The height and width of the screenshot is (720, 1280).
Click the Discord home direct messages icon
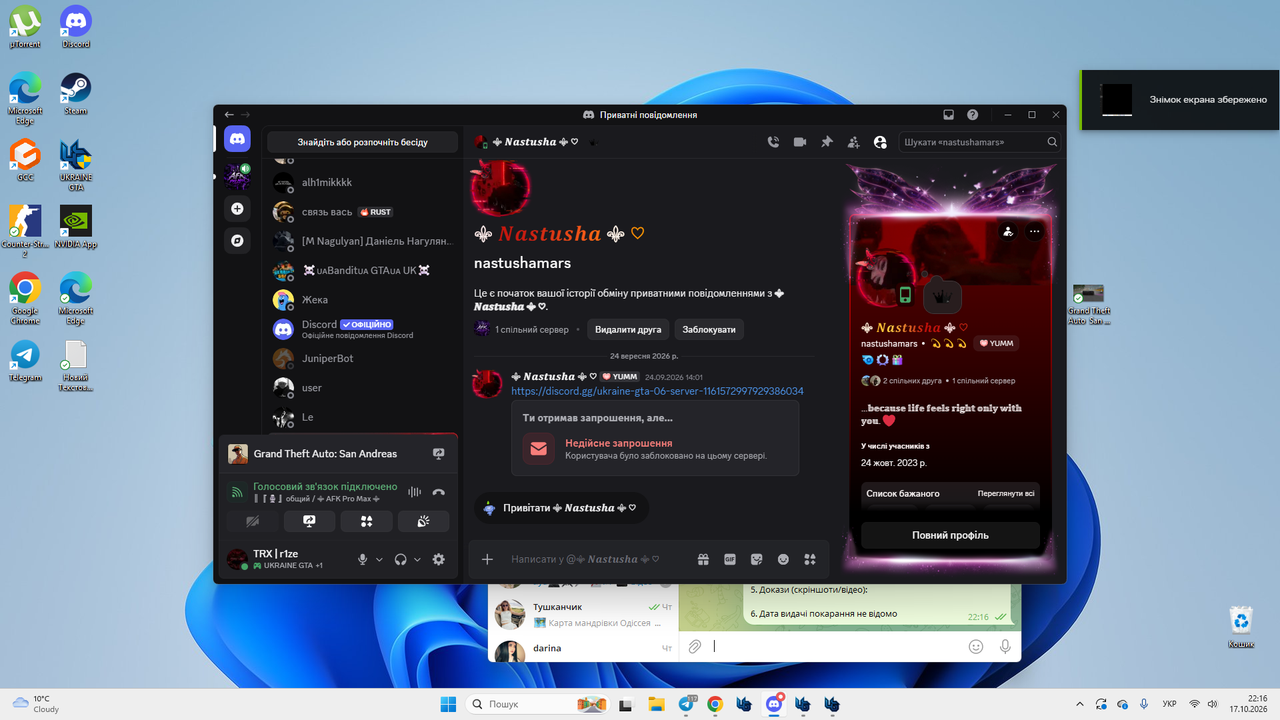pos(237,138)
